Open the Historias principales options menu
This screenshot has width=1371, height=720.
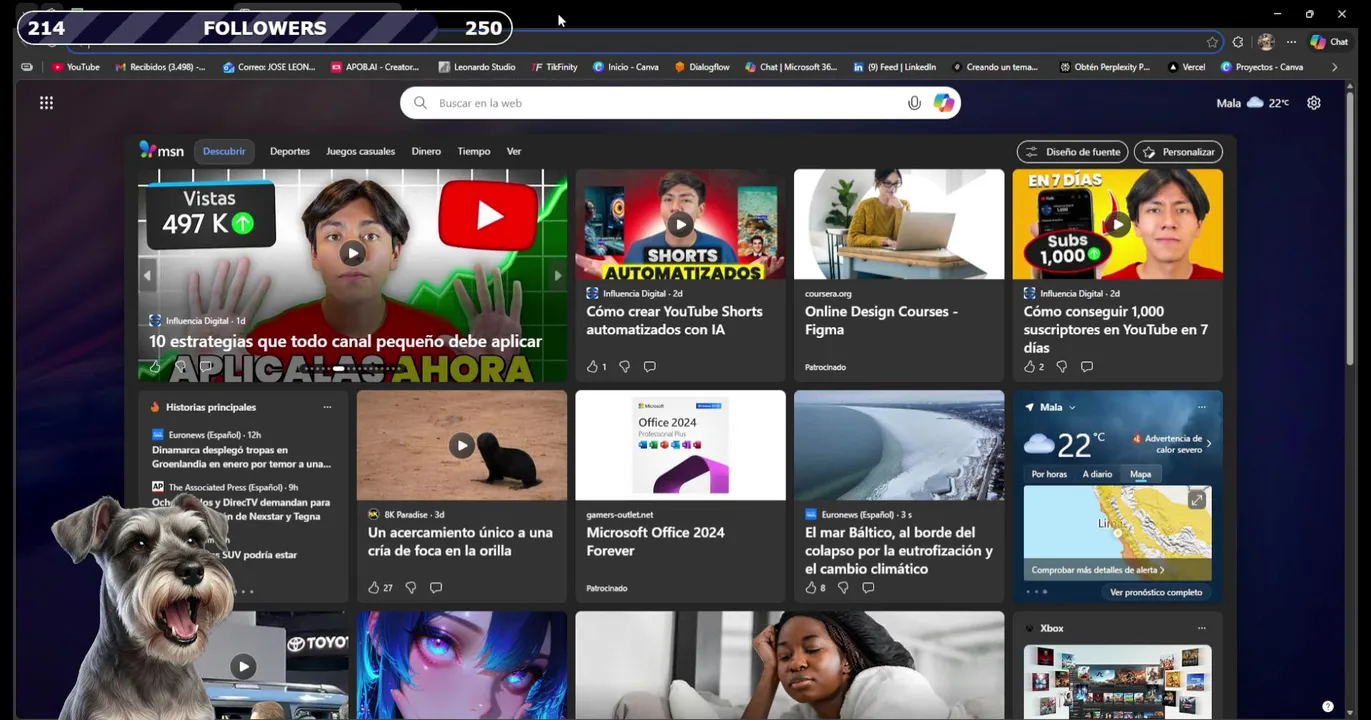[327, 407]
